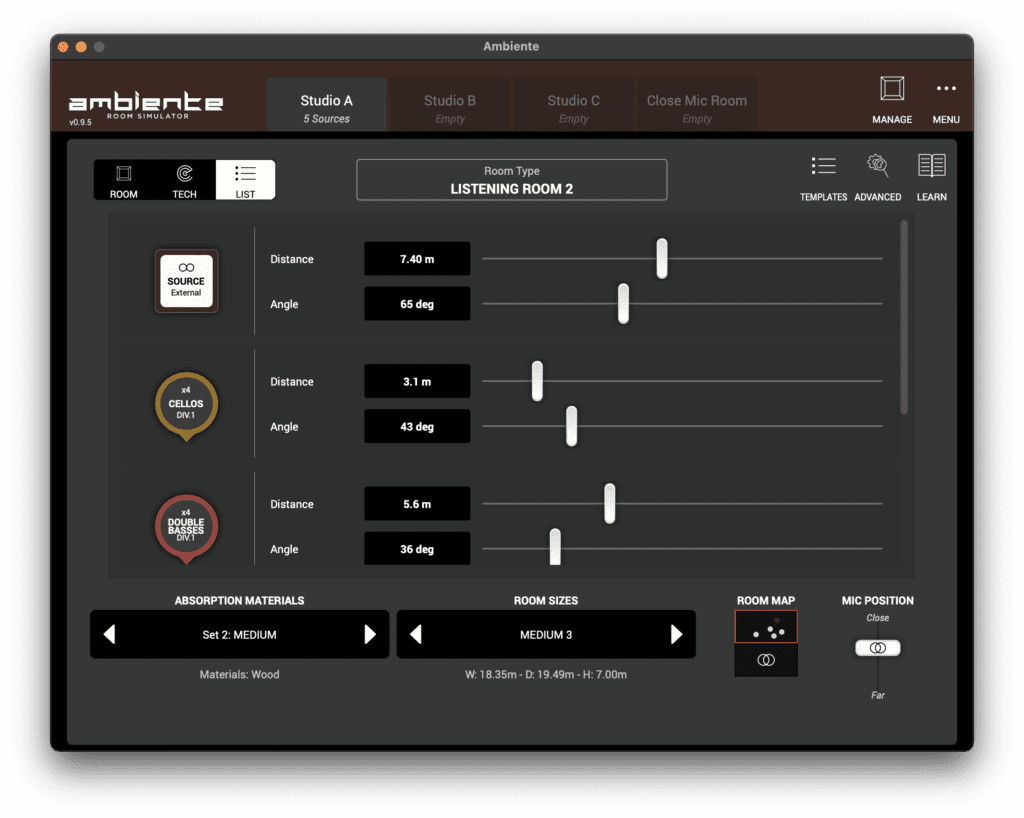Open the MENU icon

[945, 100]
